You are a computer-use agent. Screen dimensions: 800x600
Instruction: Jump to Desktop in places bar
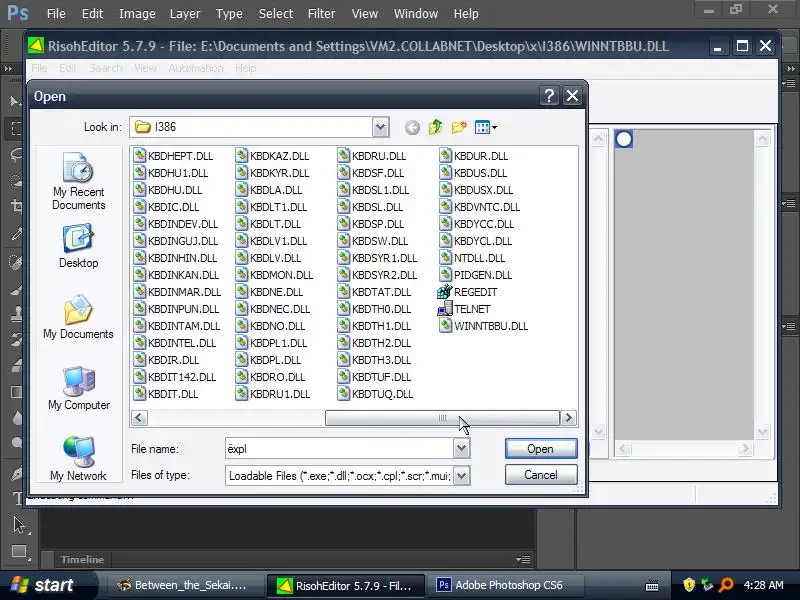pos(79,246)
